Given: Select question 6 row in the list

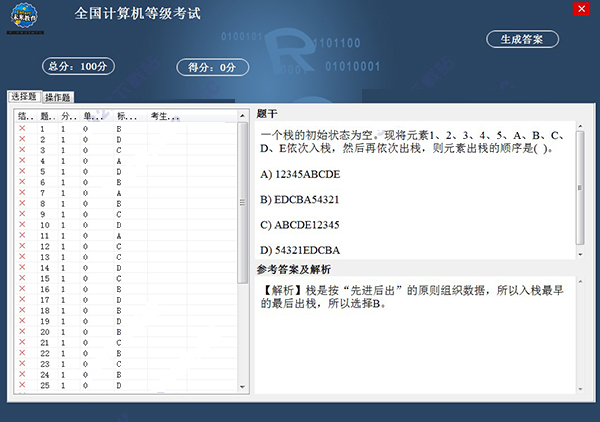Looking at the screenshot, I should (126, 182).
